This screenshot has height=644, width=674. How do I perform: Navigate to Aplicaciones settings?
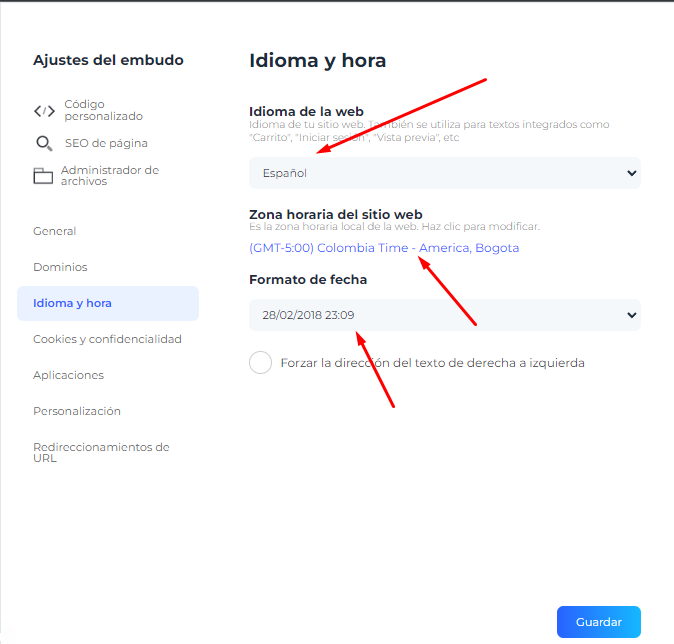tap(68, 375)
